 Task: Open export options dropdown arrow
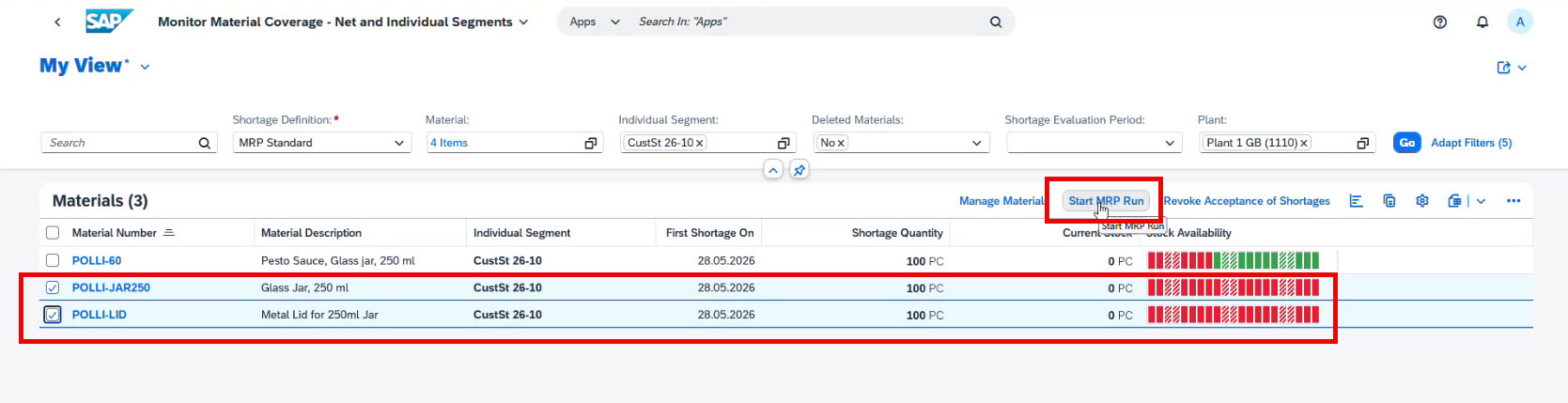pyautogui.click(x=1481, y=201)
